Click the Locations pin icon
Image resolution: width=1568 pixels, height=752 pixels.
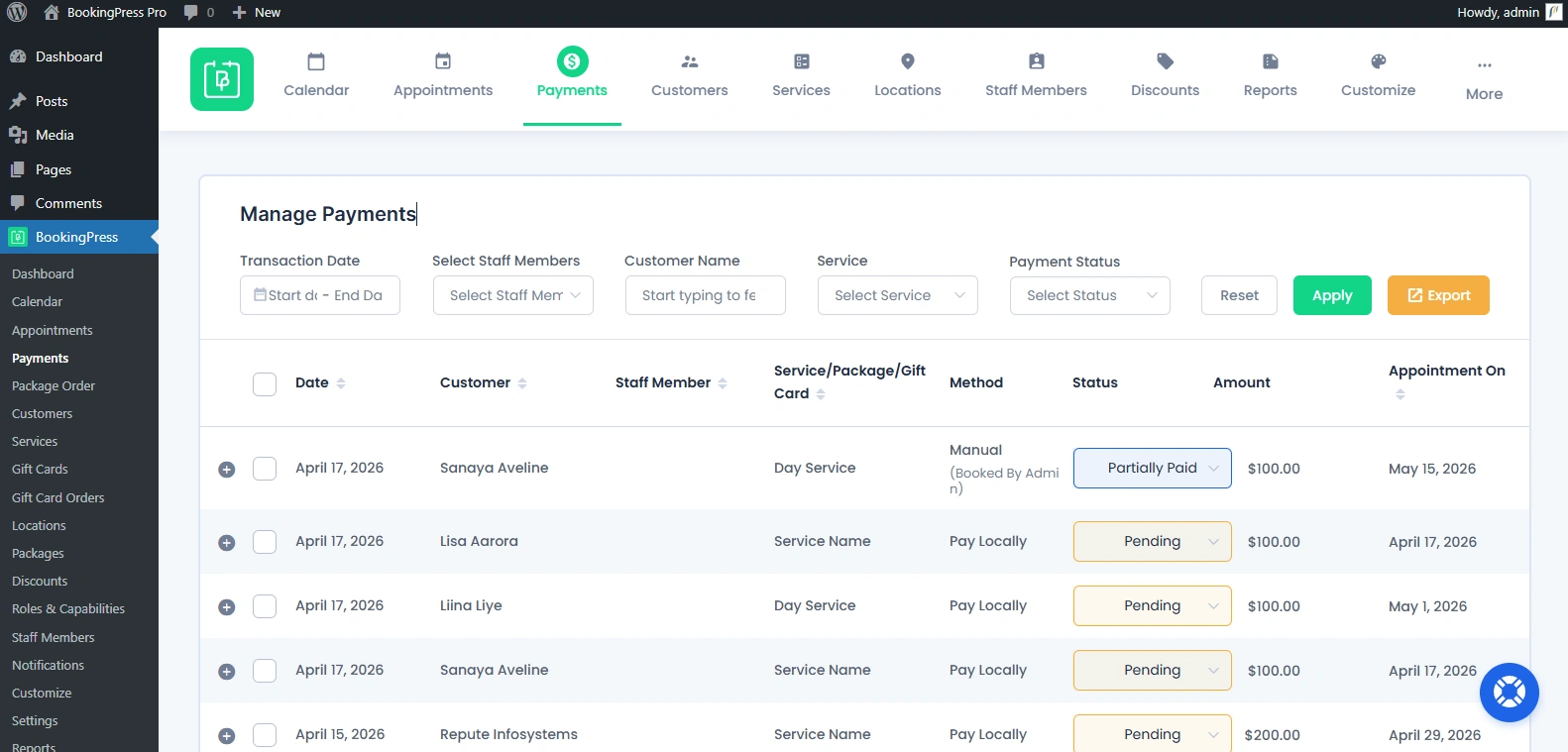[x=908, y=61]
